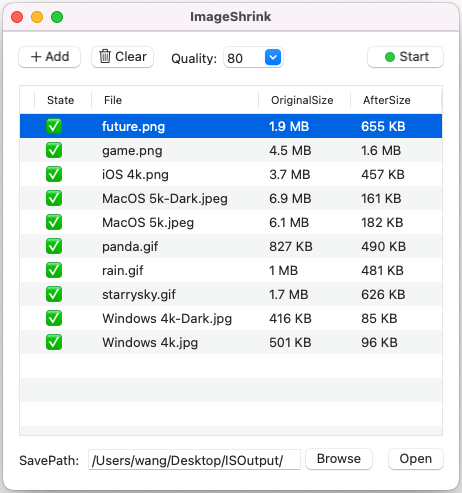The height and width of the screenshot is (493, 462).
Task: Click the green Start button
Action: 405,57
